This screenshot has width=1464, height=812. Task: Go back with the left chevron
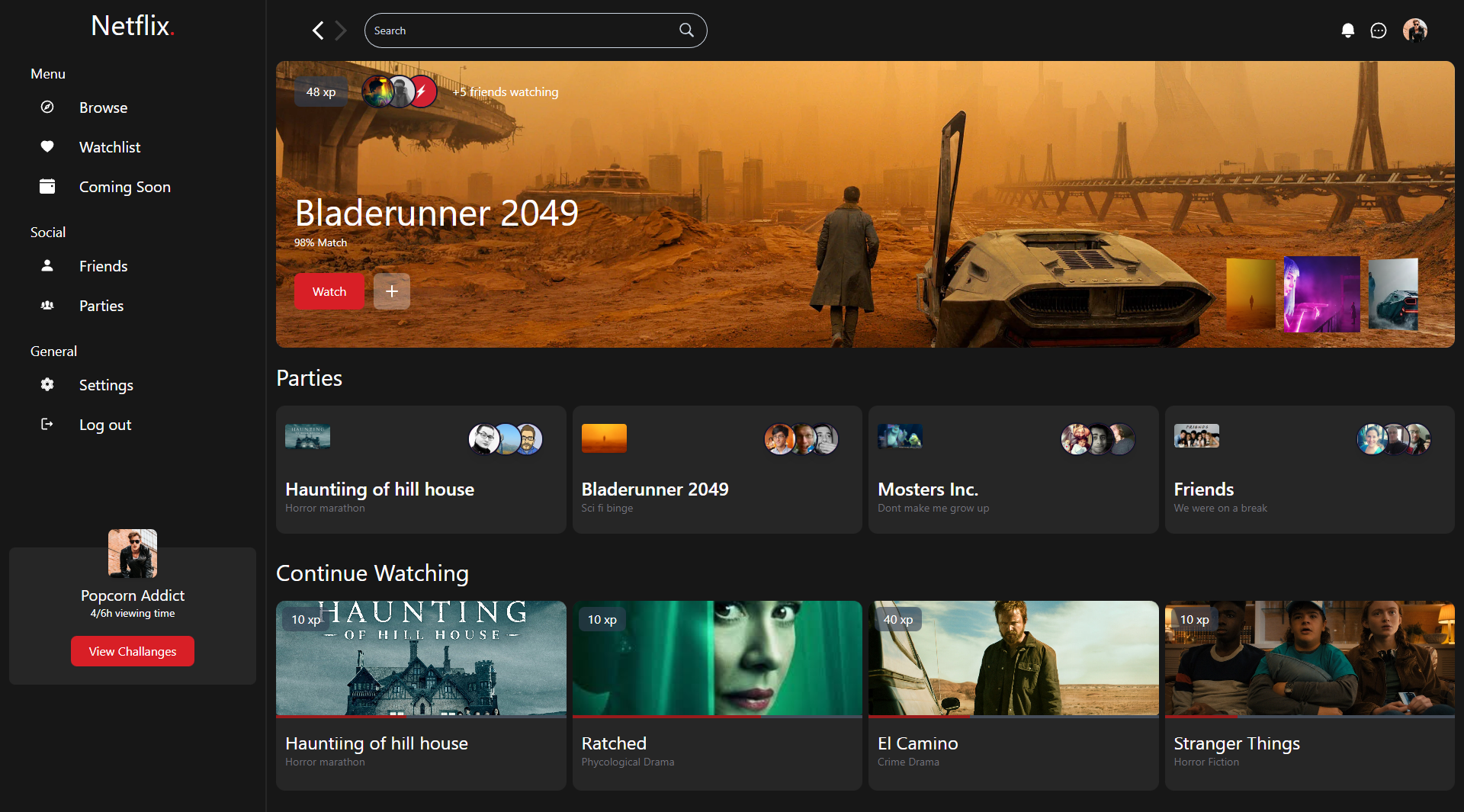tap(318, 30)
